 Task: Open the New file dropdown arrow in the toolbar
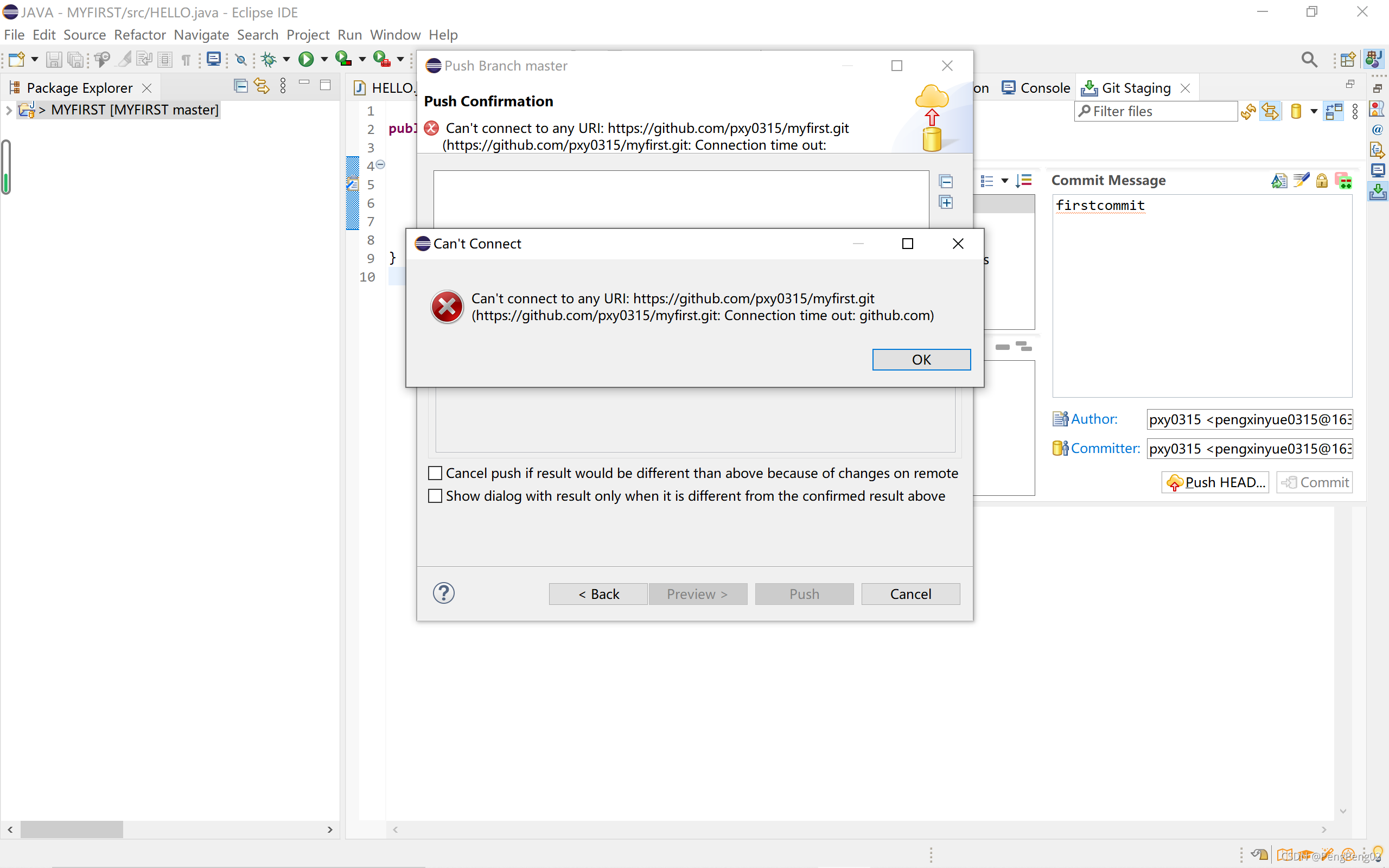coord(34,59)
